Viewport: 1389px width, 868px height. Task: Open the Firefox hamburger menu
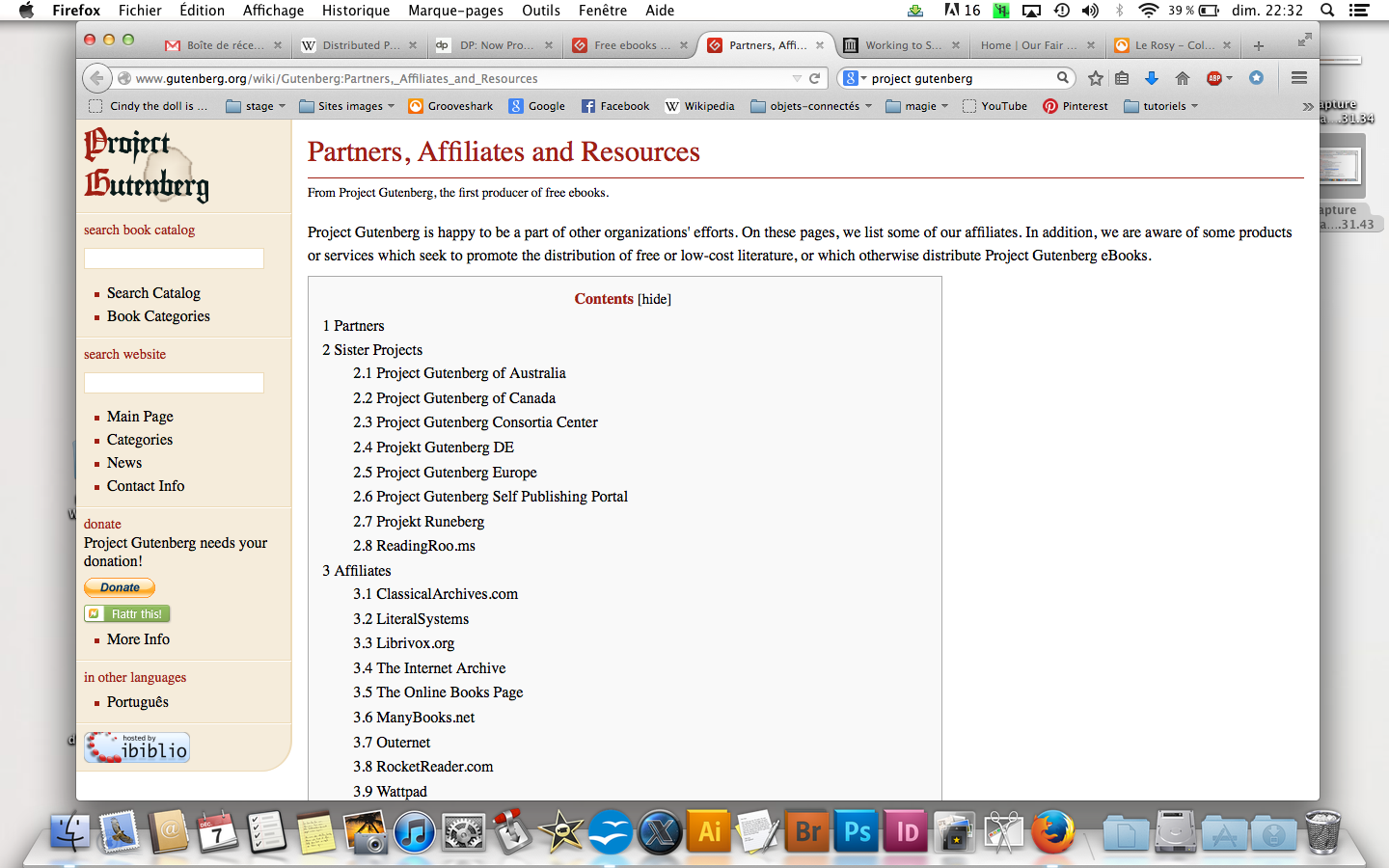pyautogui.click(x=1299, y=78)
